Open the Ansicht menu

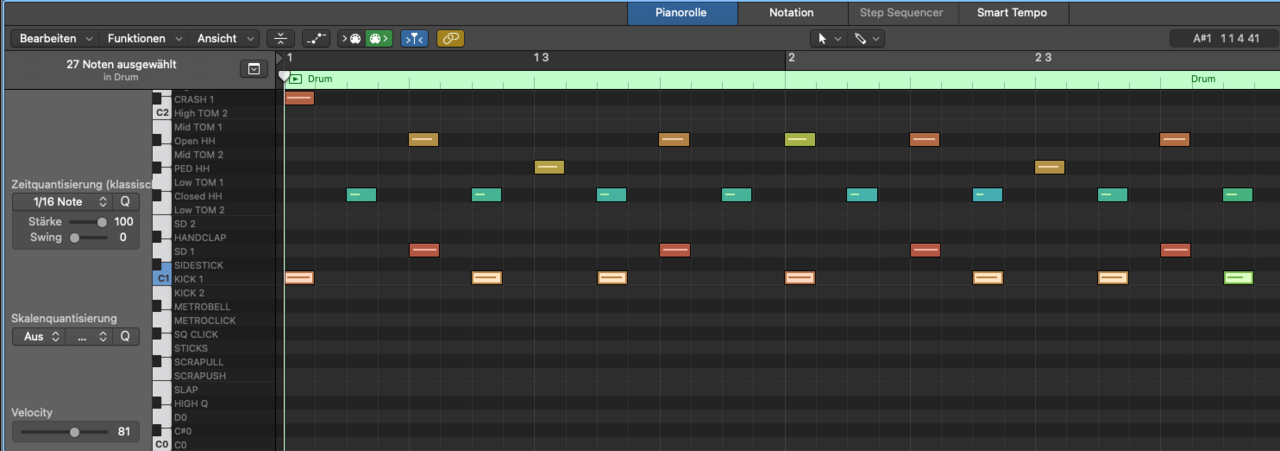(224, 39)
